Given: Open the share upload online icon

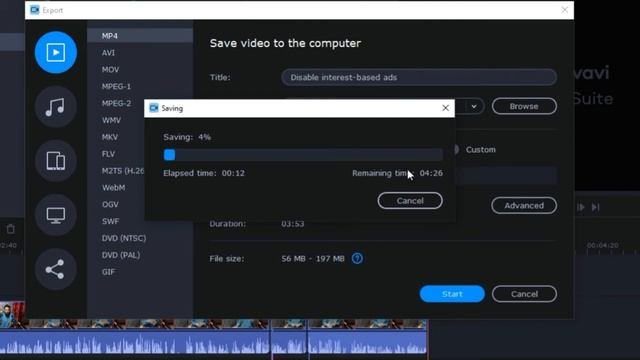Looking at the screenshot, I should 56,269.
